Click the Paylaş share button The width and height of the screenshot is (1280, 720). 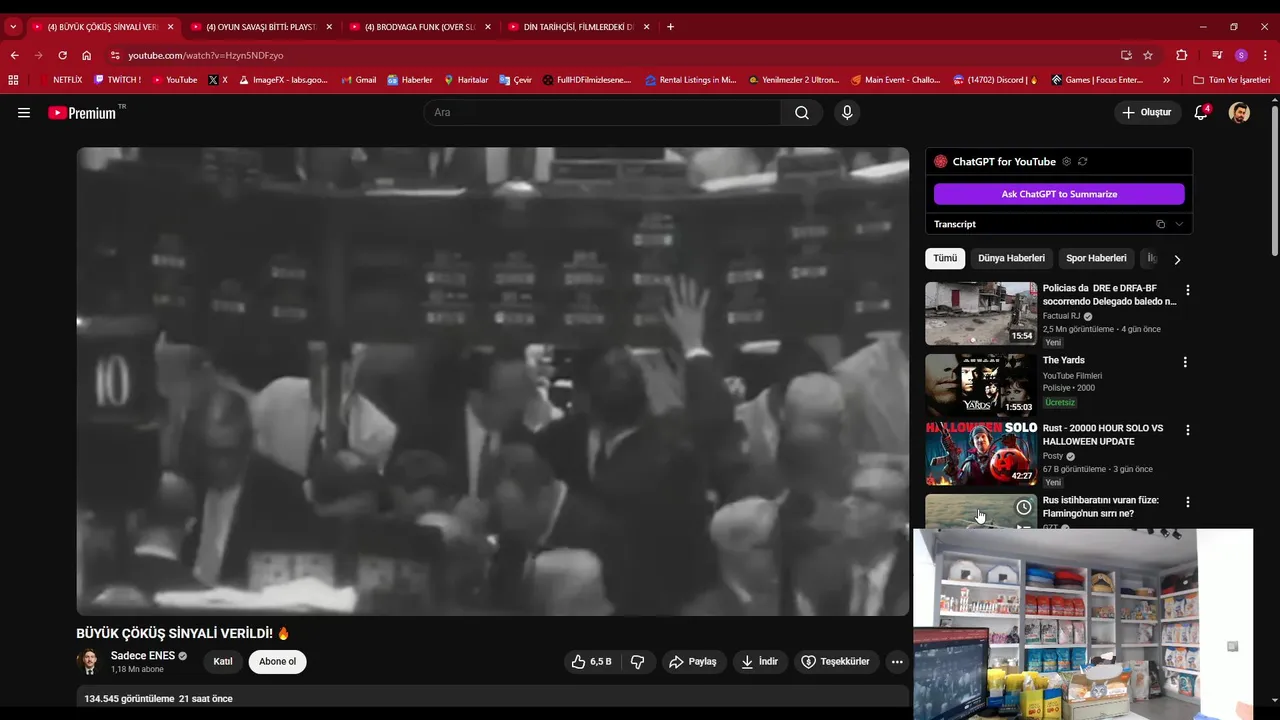click(x=693, y=662)
